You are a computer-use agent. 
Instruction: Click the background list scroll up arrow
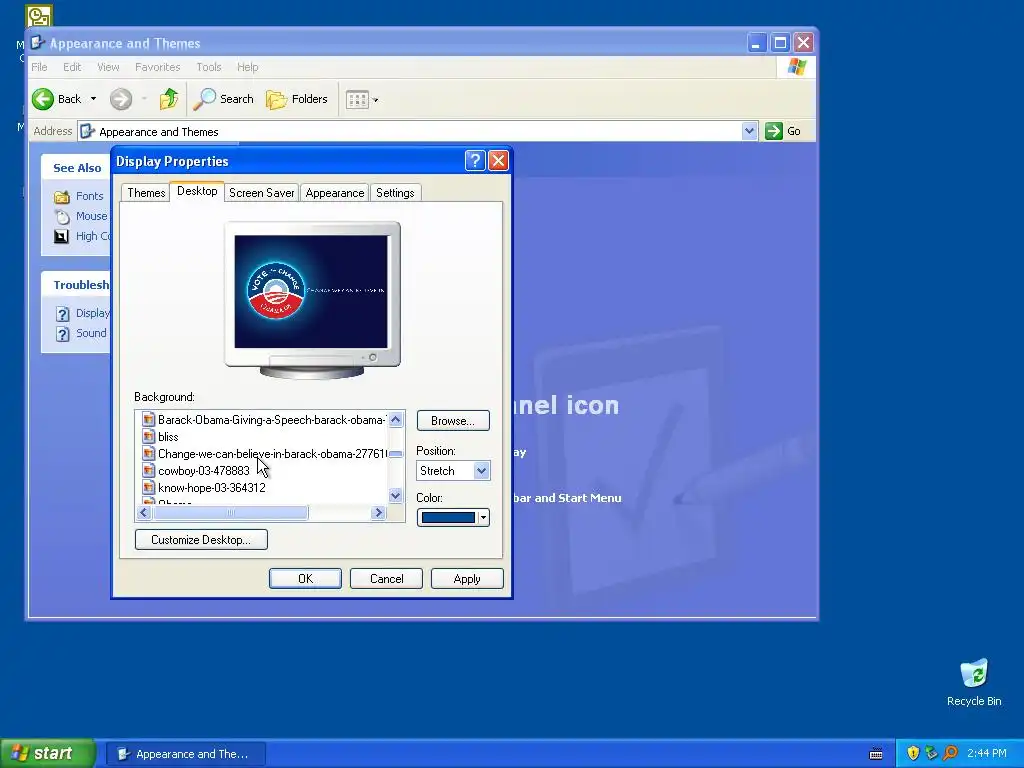[396, 419]
